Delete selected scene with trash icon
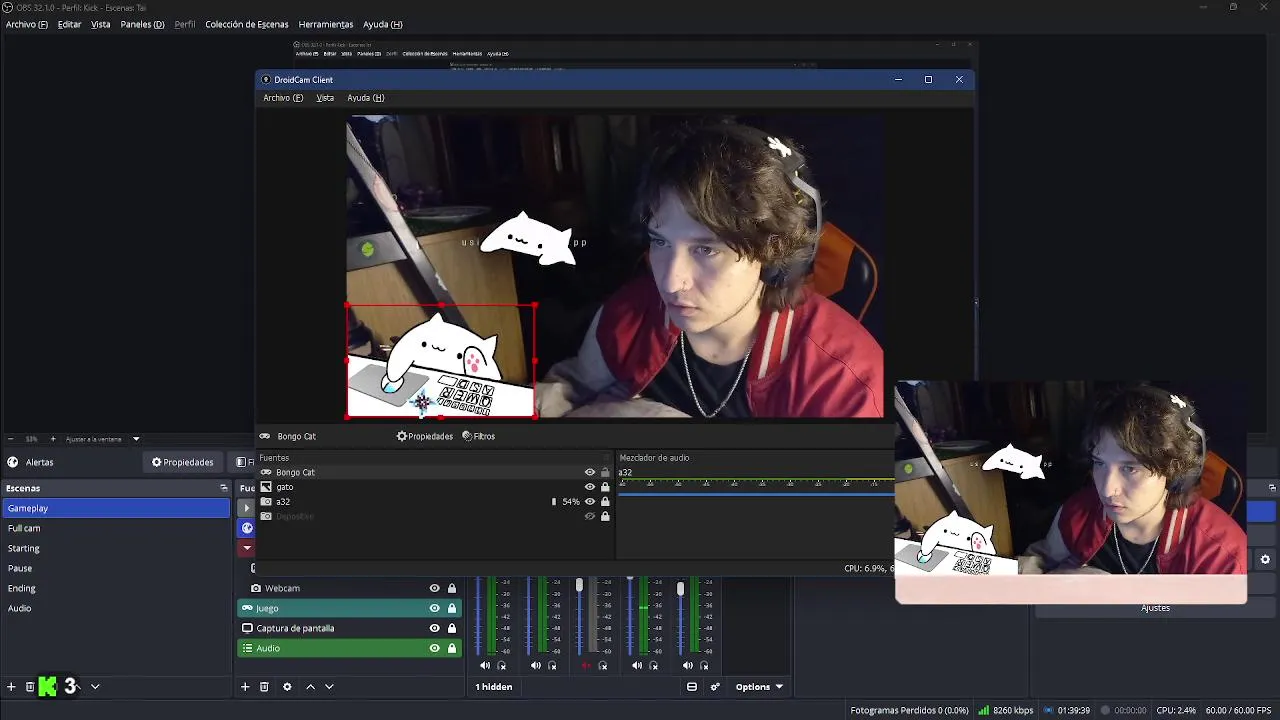Image resolution: width=1280 pixels, height=720 pixels. [x=30, y=687]
